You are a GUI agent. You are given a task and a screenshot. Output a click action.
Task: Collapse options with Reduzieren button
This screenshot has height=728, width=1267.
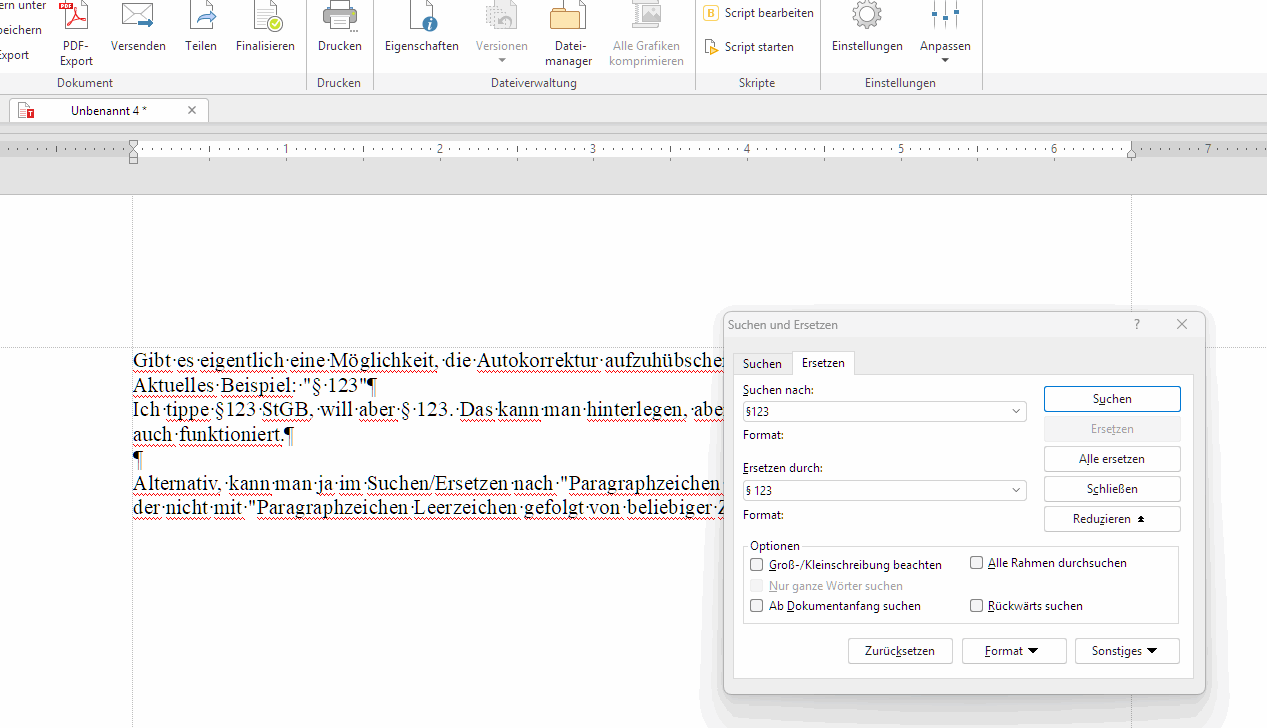point(1112,519)
